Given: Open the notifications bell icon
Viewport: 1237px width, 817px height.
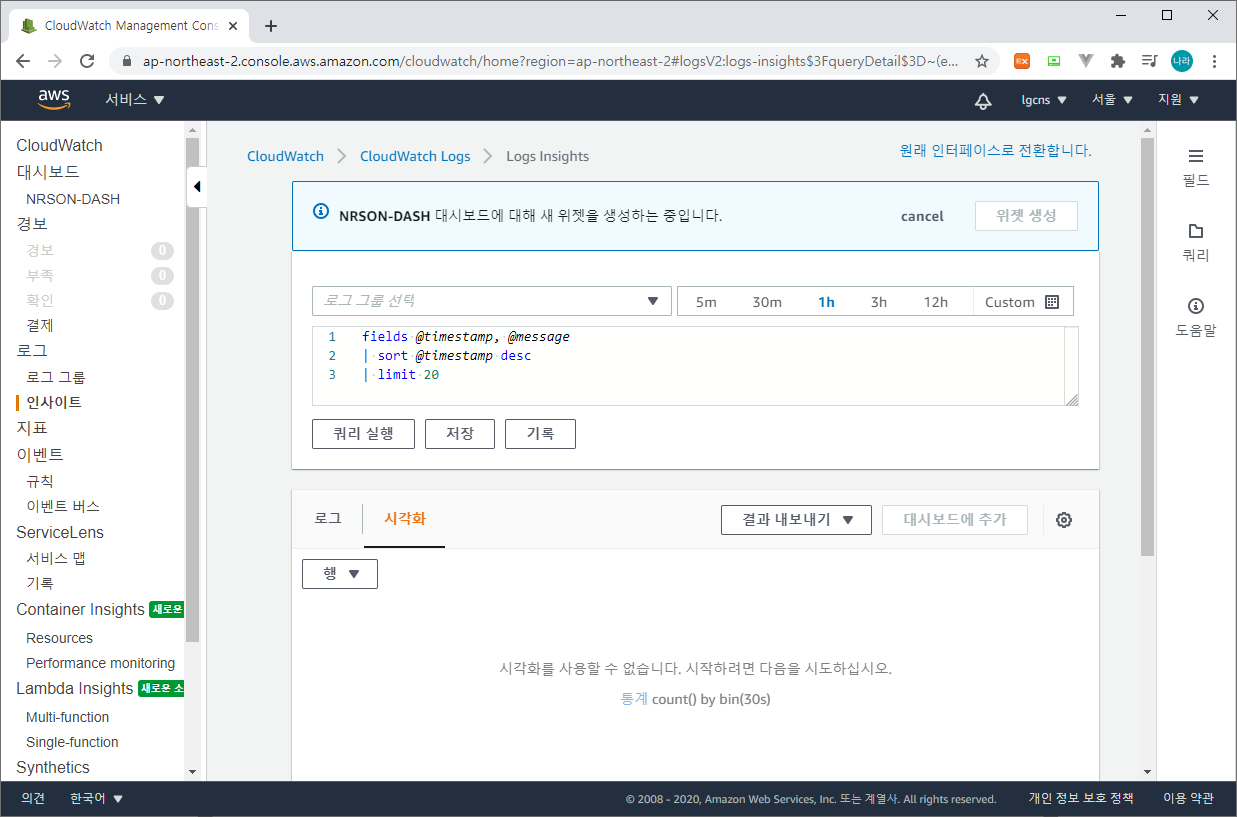Looking at the screenshot, I should coord(983,100).
